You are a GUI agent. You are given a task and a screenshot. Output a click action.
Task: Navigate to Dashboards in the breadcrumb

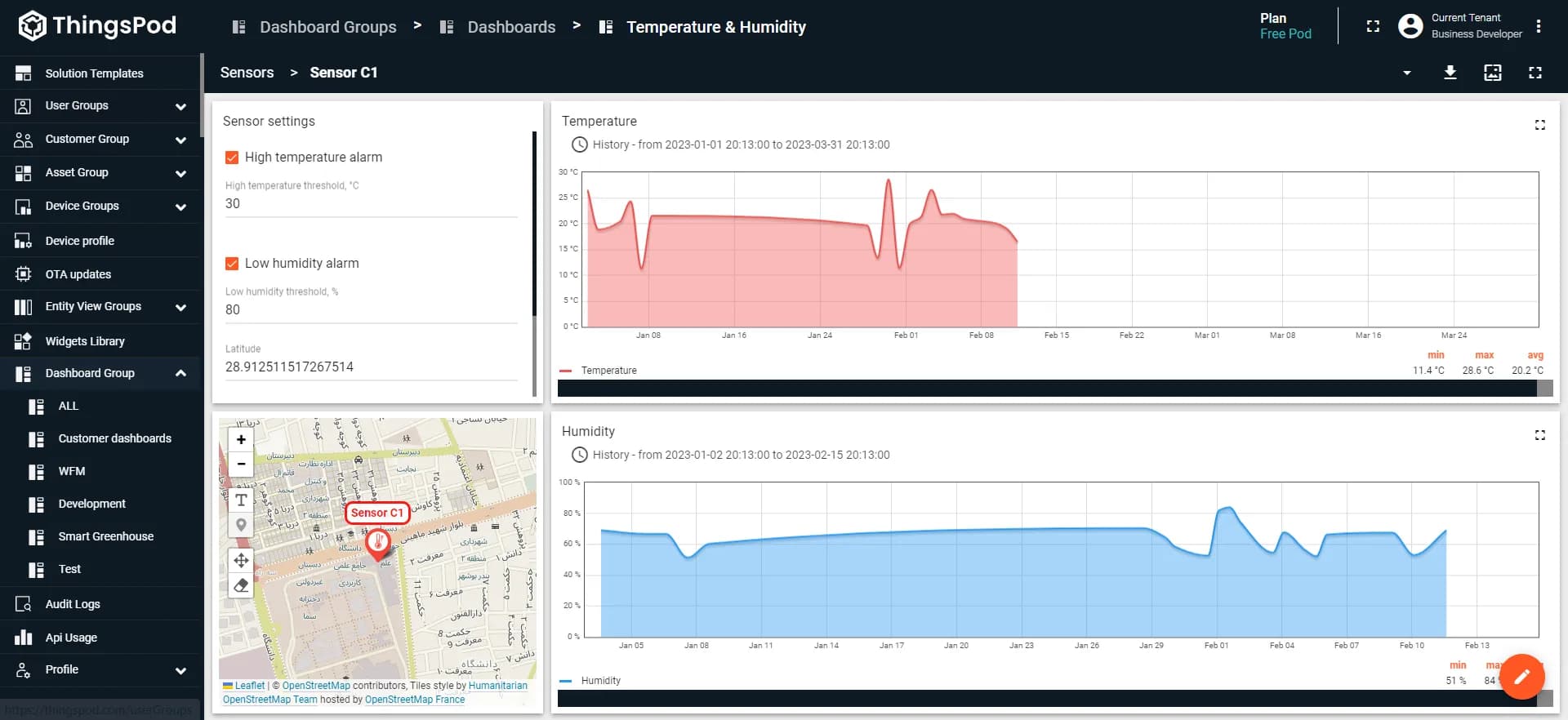click(510, 27)
